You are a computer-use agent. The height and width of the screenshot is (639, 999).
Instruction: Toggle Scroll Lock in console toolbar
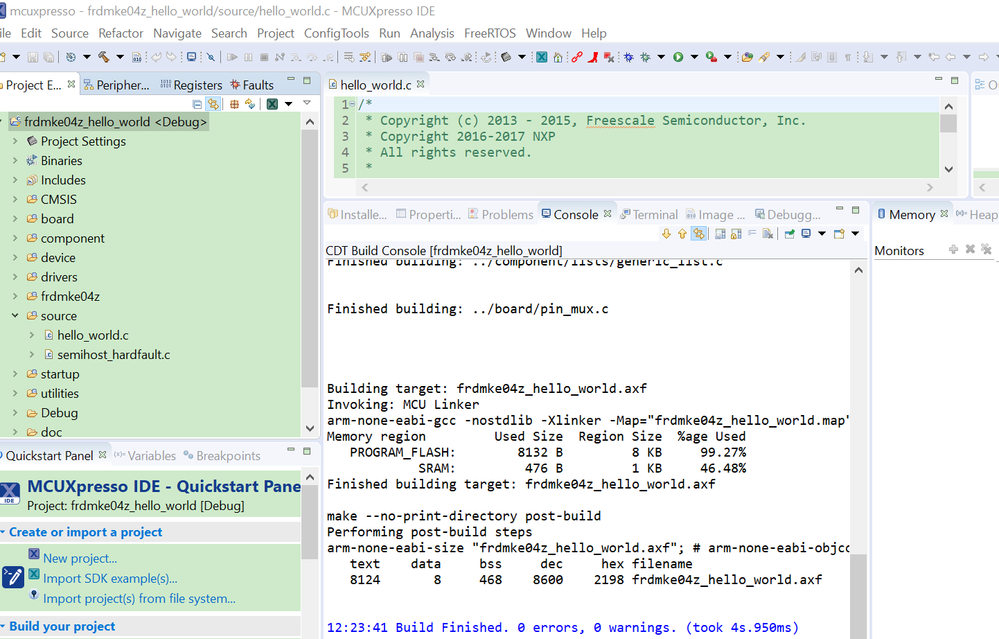click(736, 234)
